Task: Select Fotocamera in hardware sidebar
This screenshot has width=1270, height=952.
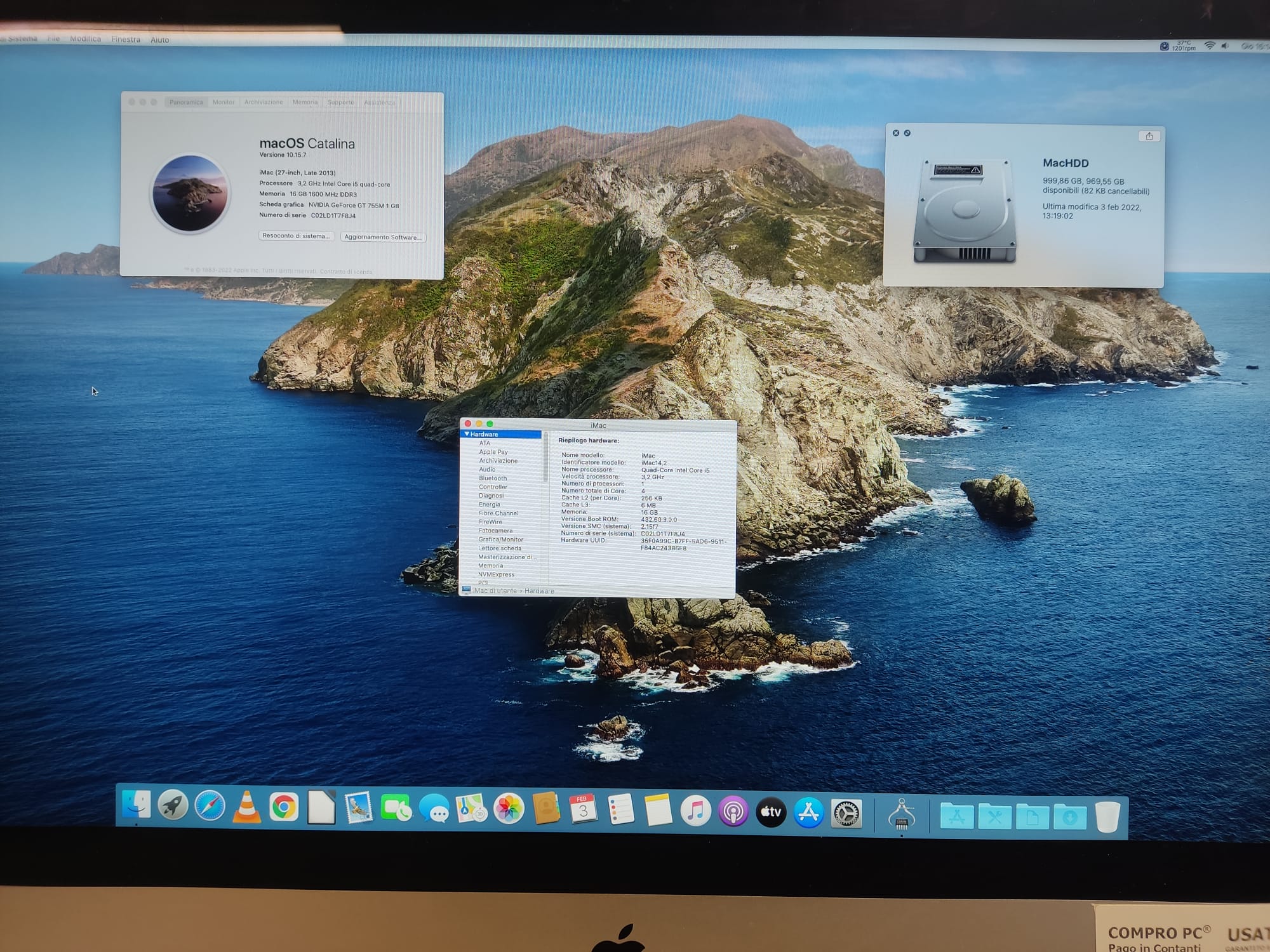Action: click(495, 531)
